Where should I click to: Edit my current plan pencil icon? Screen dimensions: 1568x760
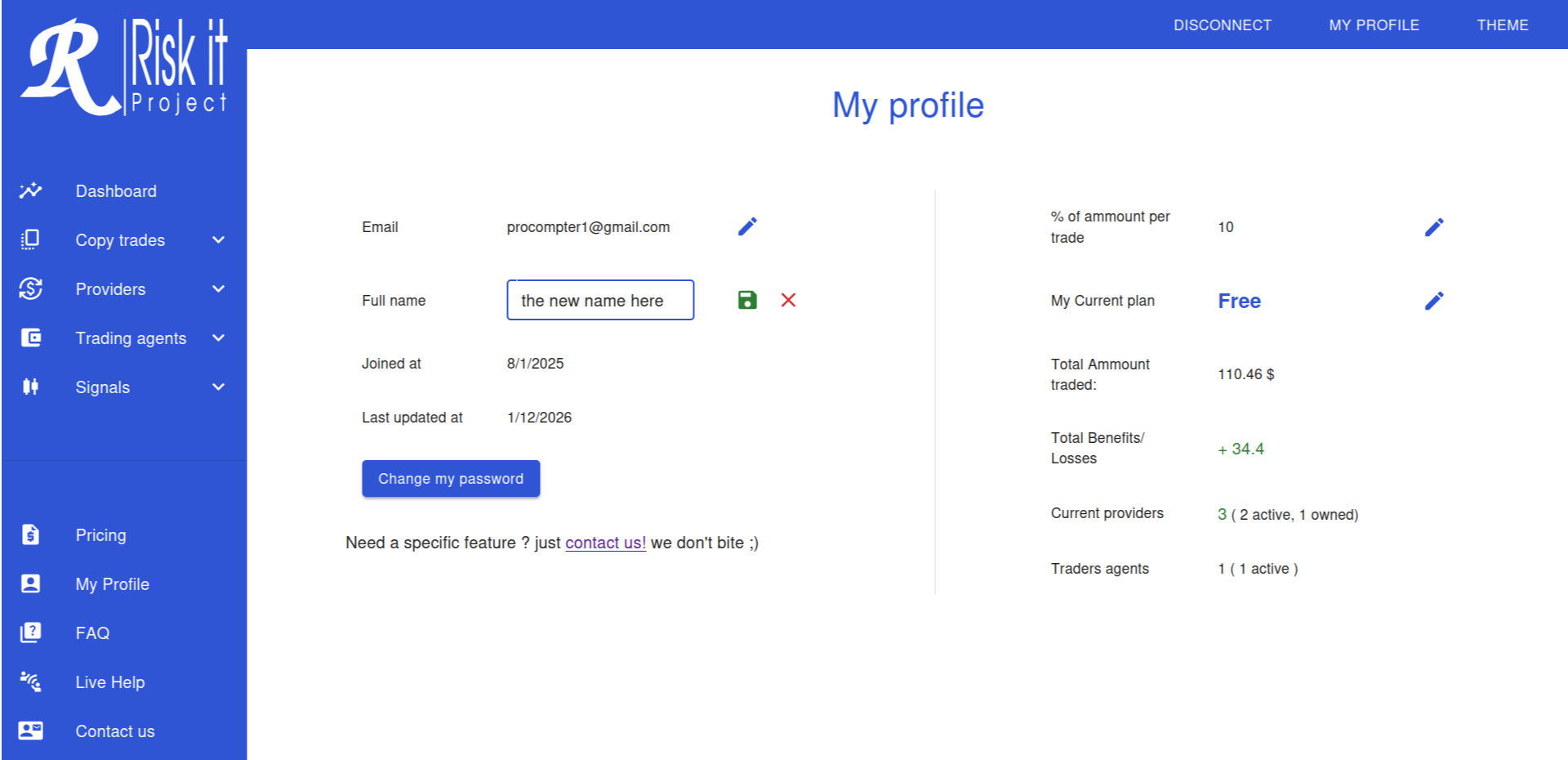(x=1434, y=301)
